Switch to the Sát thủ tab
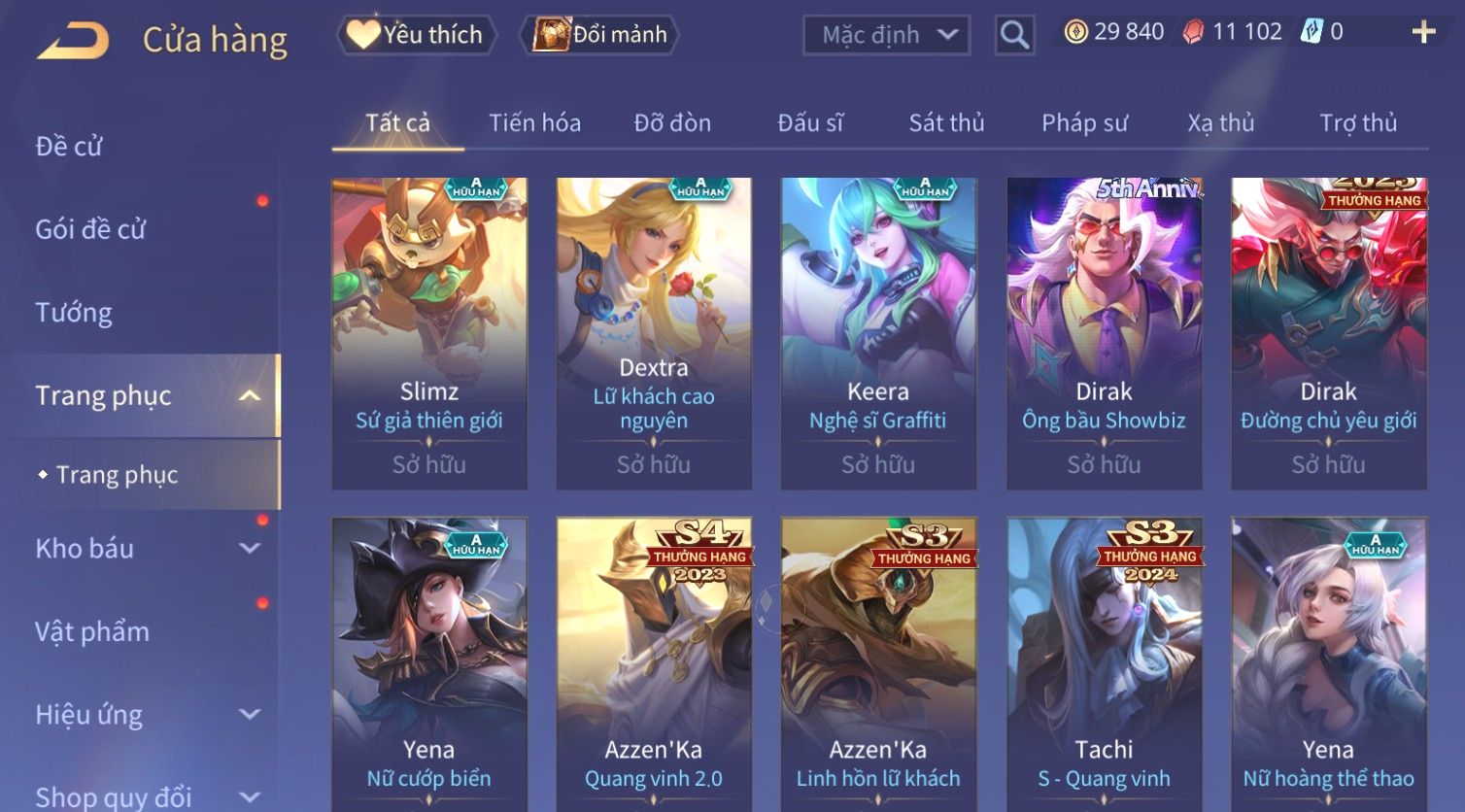 (946, 123)
